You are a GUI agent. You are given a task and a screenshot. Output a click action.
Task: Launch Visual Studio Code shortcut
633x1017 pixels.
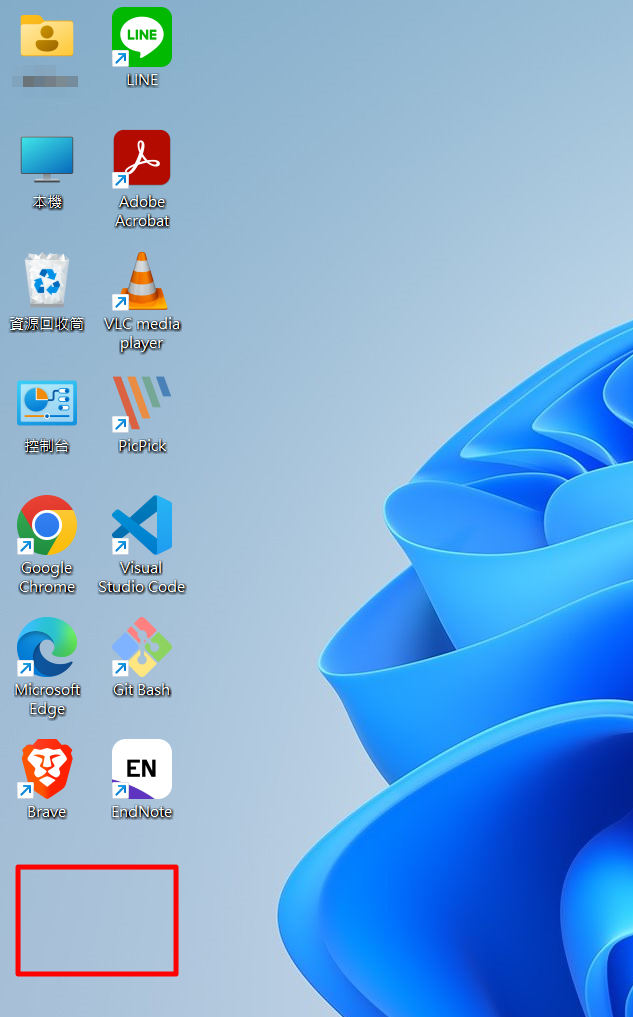(142, 525)
